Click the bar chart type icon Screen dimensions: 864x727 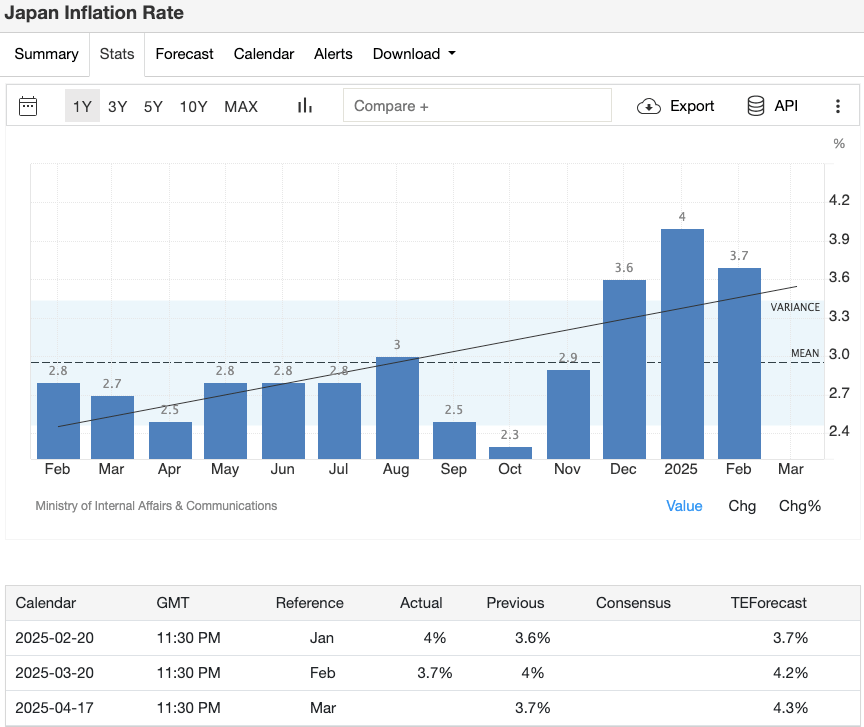(x=305, y=106)
